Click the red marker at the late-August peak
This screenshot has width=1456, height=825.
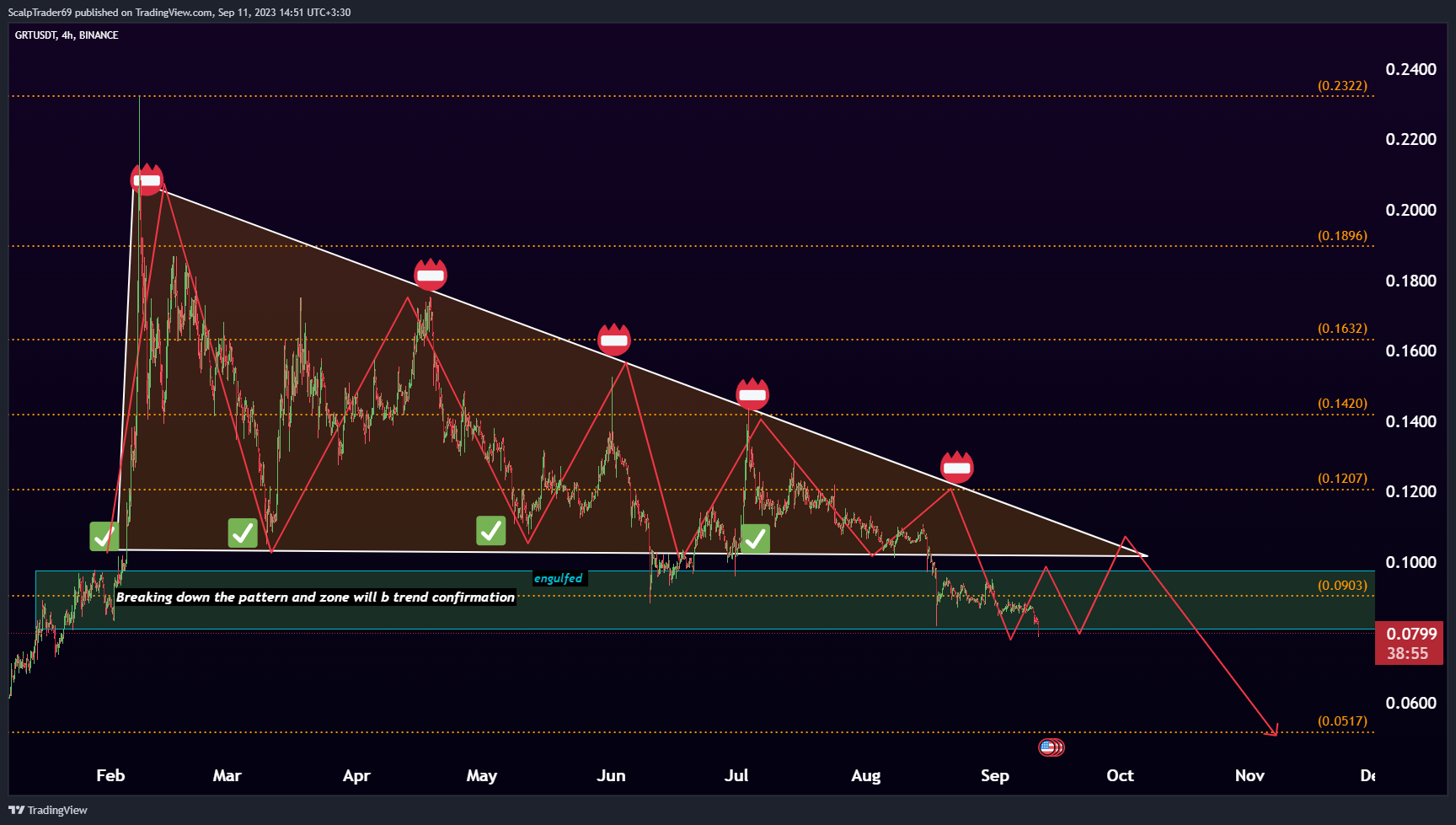[x=957, y=467]
